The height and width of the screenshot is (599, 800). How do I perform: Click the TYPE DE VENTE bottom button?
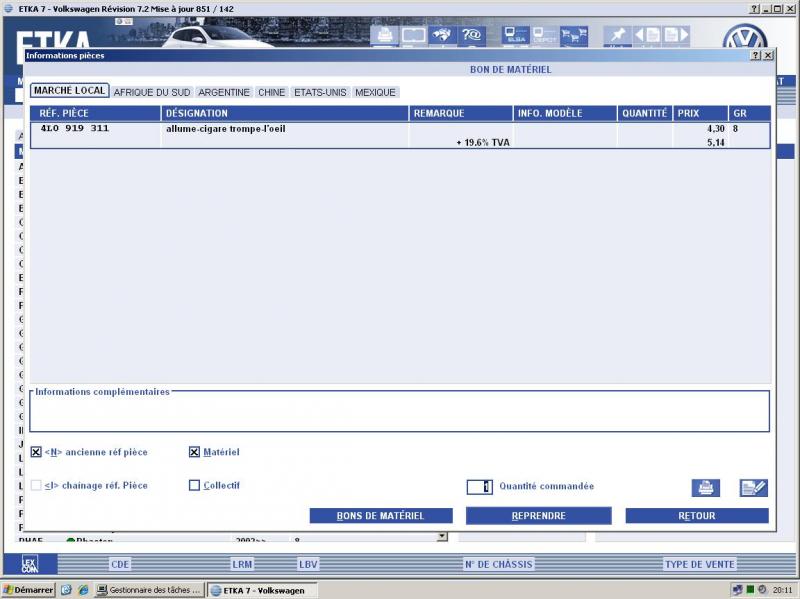pos(699,564)
